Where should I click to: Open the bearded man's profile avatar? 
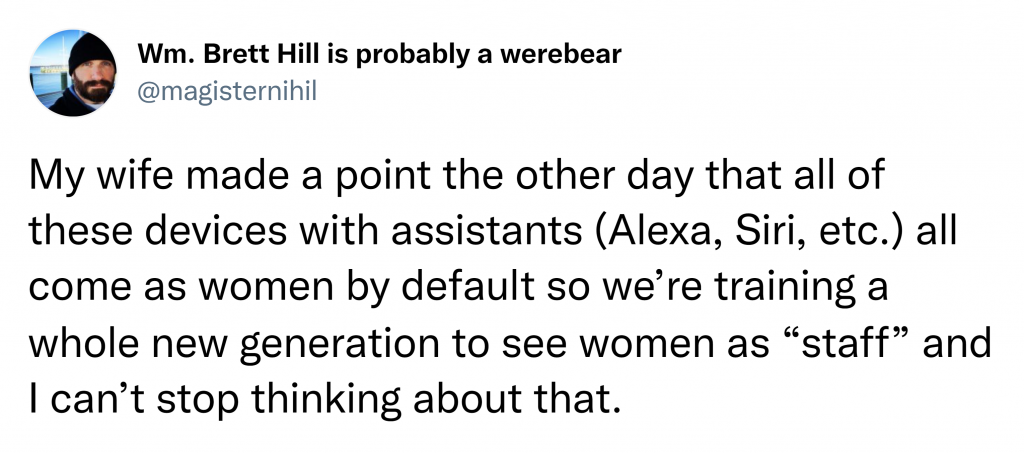73,73
